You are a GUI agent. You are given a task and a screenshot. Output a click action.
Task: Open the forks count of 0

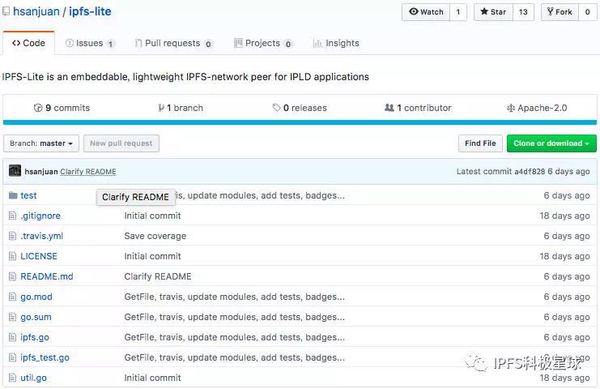[587, 12]
